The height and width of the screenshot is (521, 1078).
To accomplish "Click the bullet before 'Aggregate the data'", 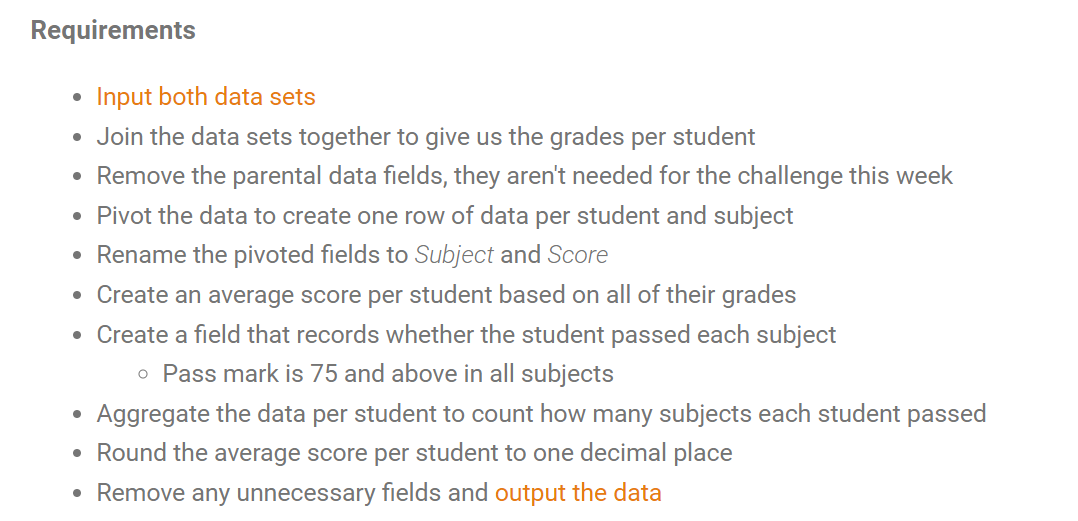I will coord(77,415).
